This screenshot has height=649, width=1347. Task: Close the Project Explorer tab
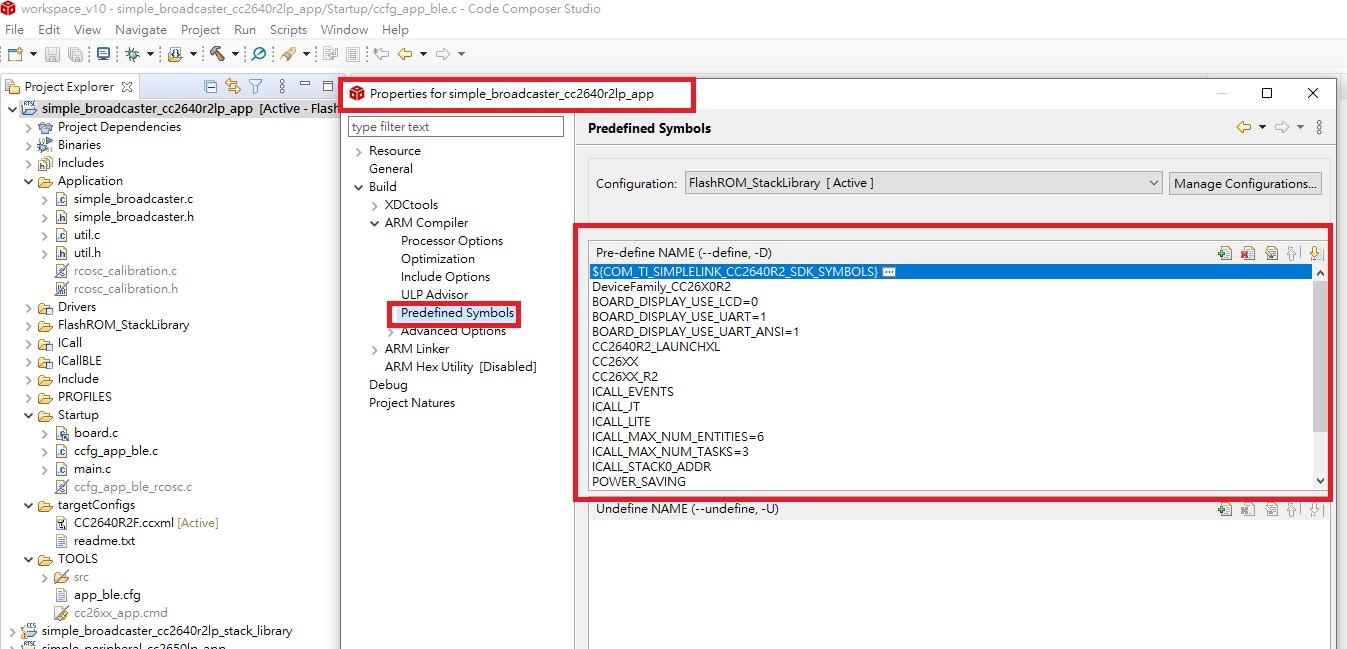(x=127, y=87)
